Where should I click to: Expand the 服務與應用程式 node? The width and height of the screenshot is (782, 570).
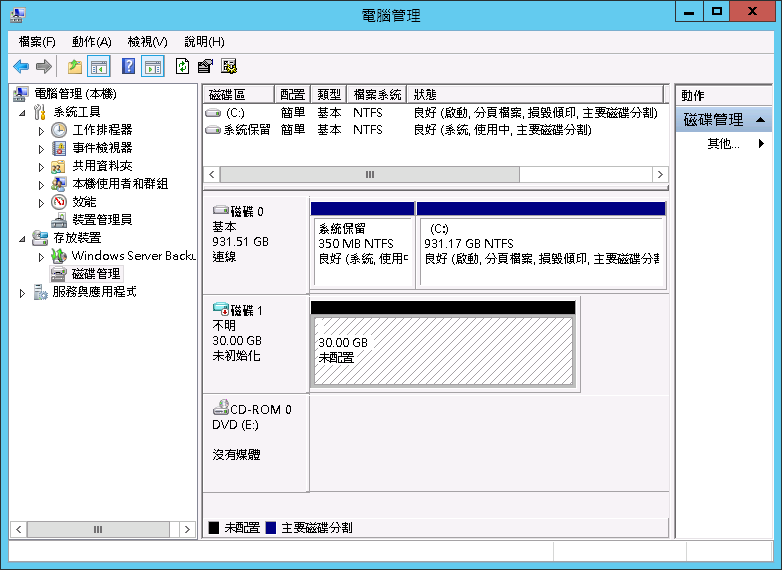pyautogui.click(x=23, y=292)
